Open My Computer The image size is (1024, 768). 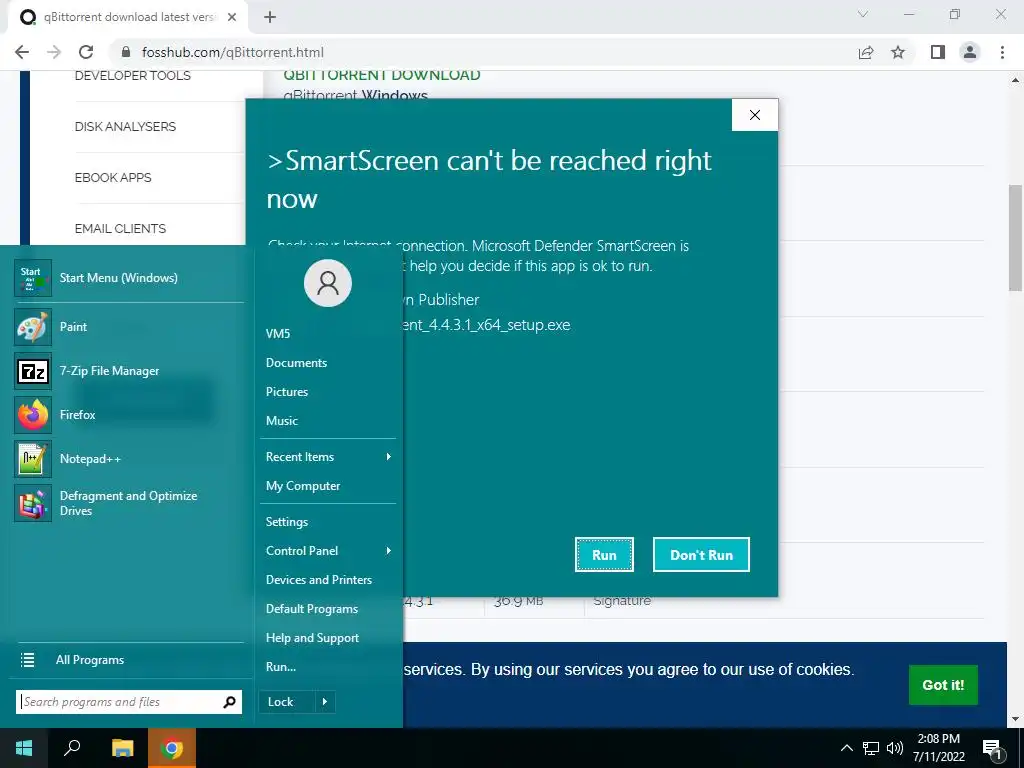click(x=303, y=486)
